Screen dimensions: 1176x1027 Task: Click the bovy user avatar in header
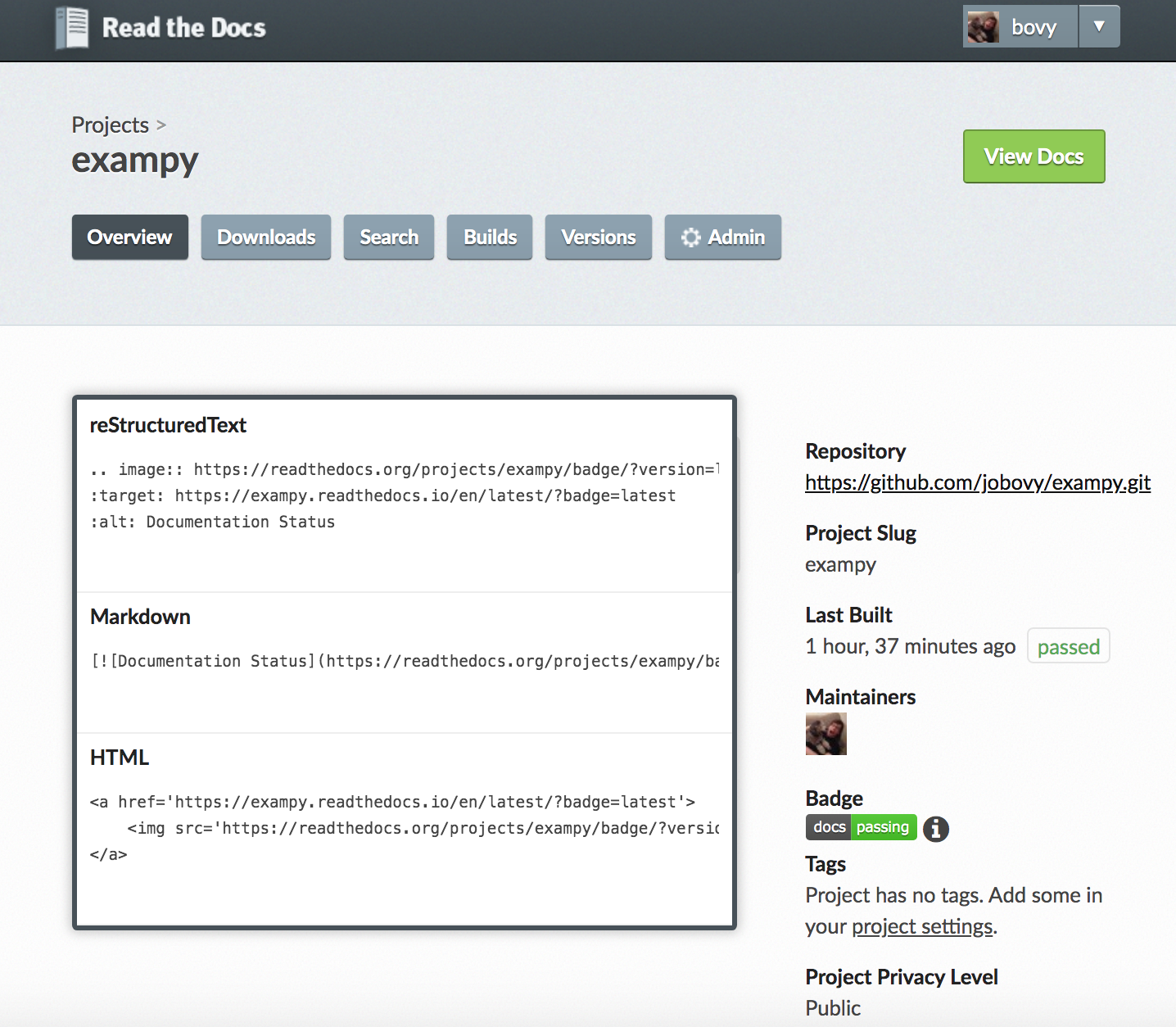click(983, 27)
